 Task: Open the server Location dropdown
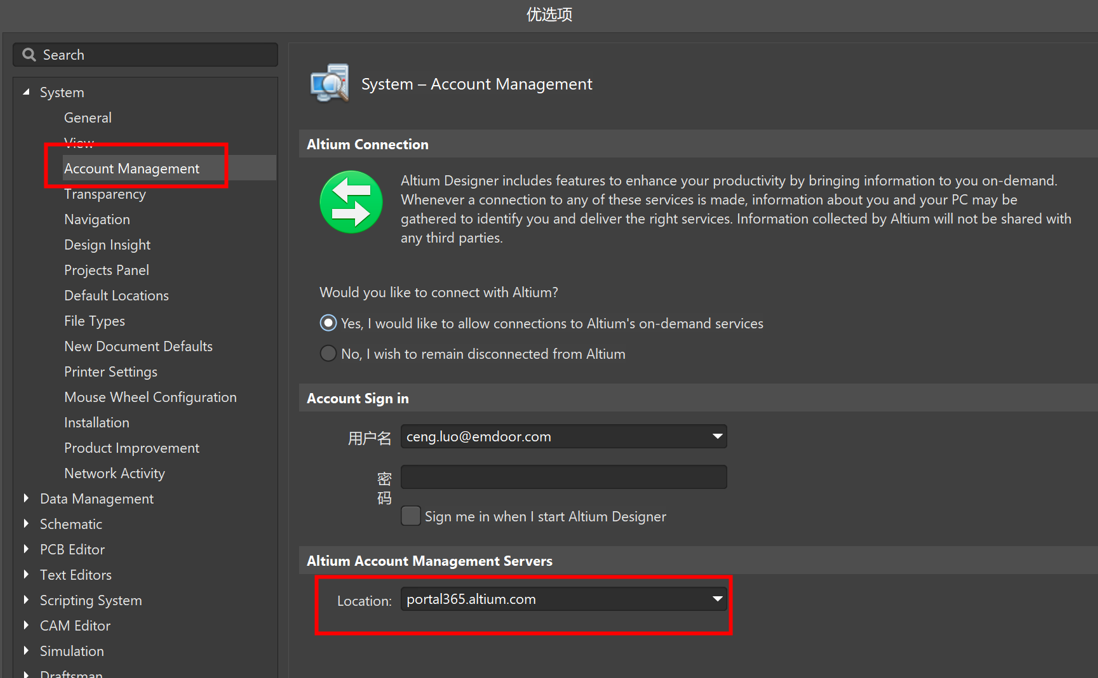717,599
